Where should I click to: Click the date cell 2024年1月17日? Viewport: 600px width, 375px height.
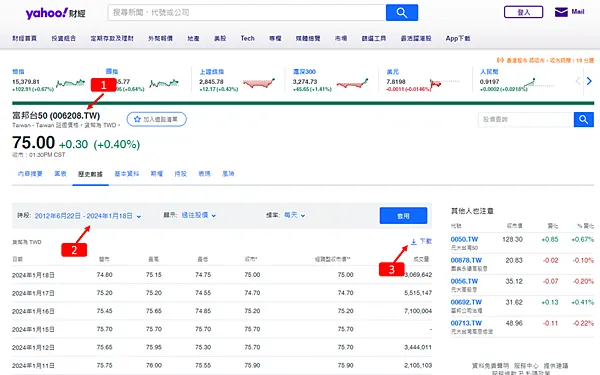[33, 293]
